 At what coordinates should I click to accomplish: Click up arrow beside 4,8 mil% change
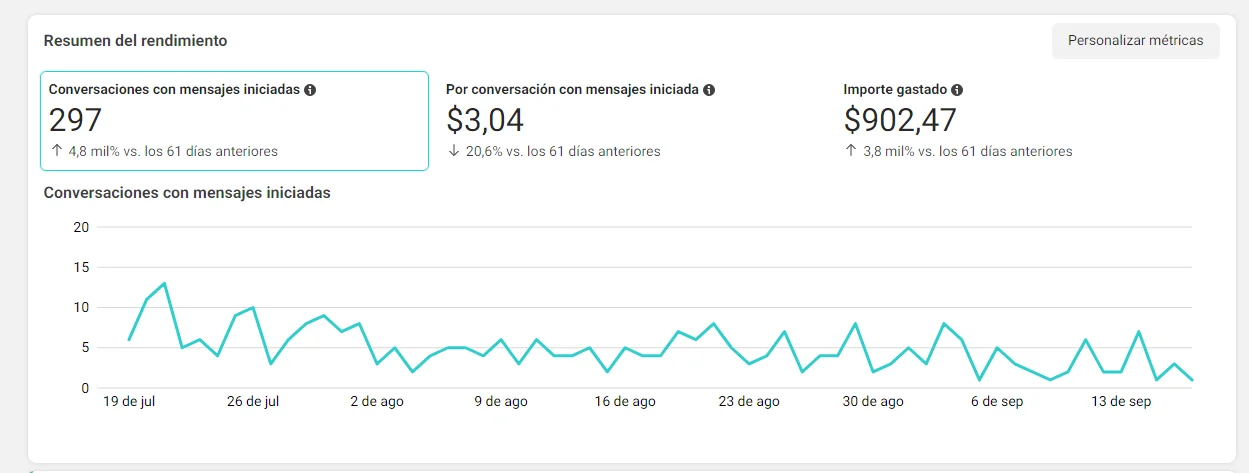click(x=56, y=151)
